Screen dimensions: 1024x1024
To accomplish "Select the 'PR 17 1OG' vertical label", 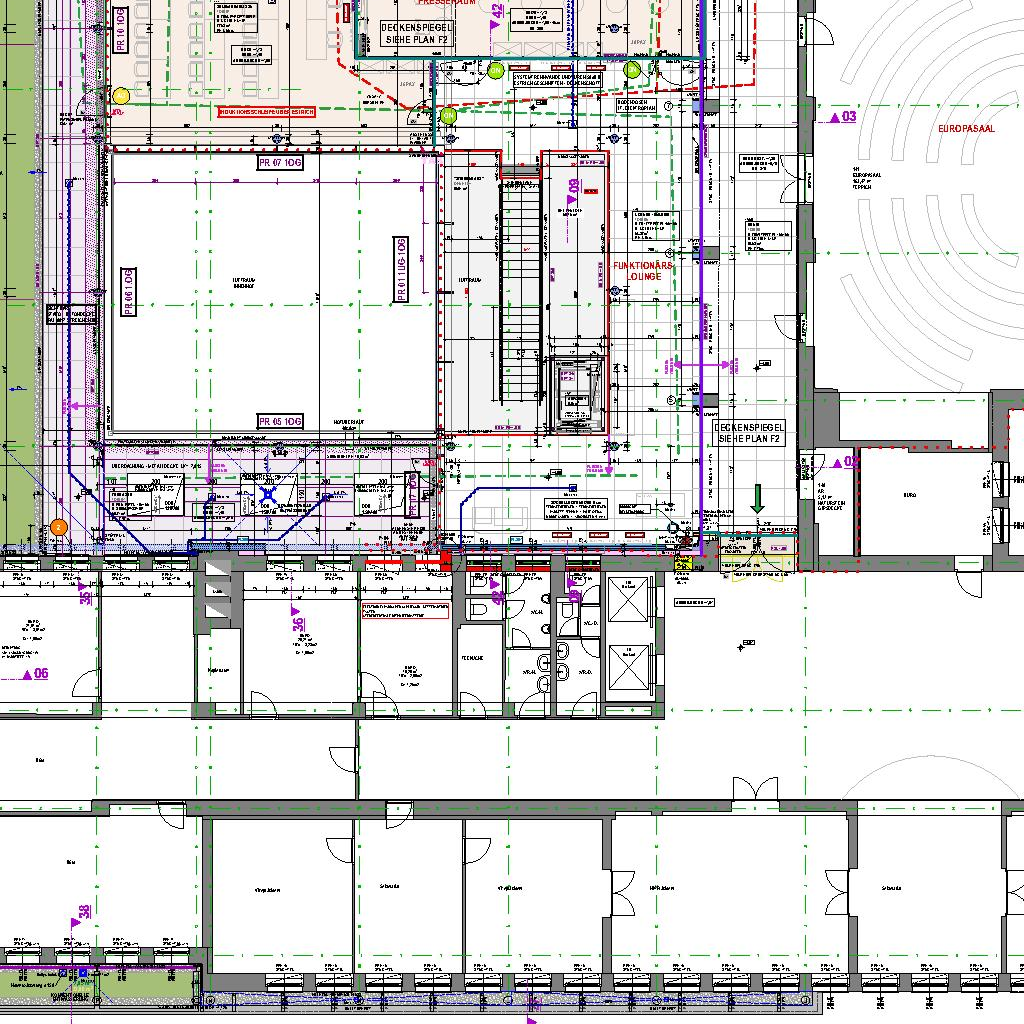I will tap(411, 494).
